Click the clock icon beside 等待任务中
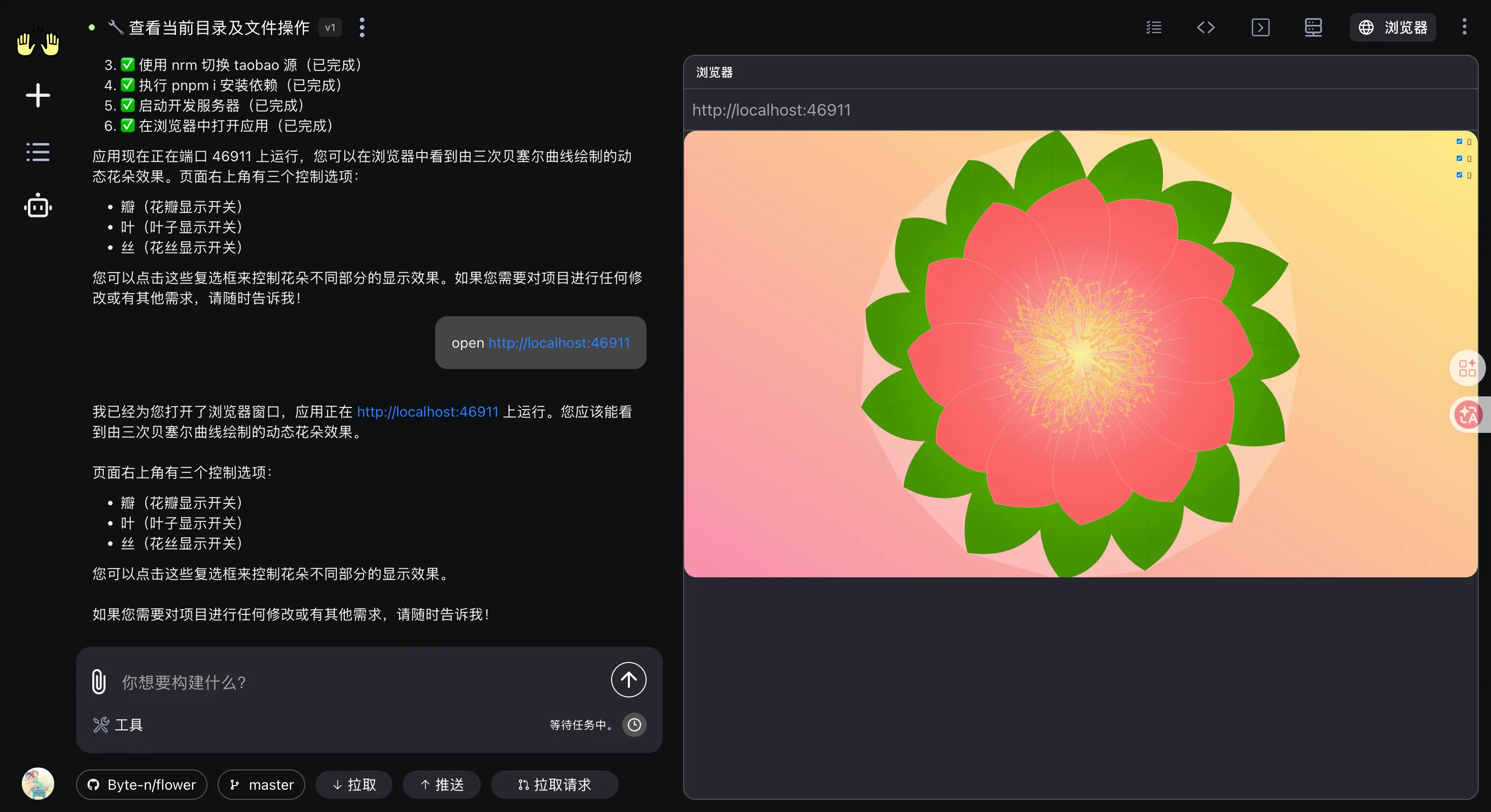 [634, 725]
